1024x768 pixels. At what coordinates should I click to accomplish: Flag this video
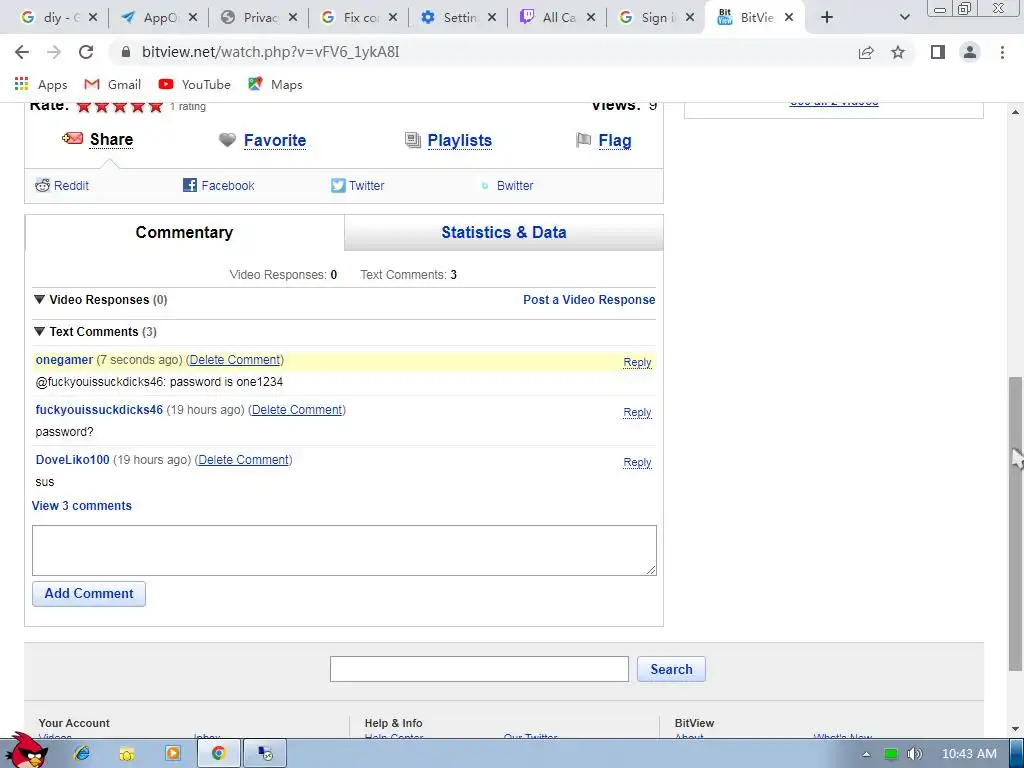click(x=615, y=140)
